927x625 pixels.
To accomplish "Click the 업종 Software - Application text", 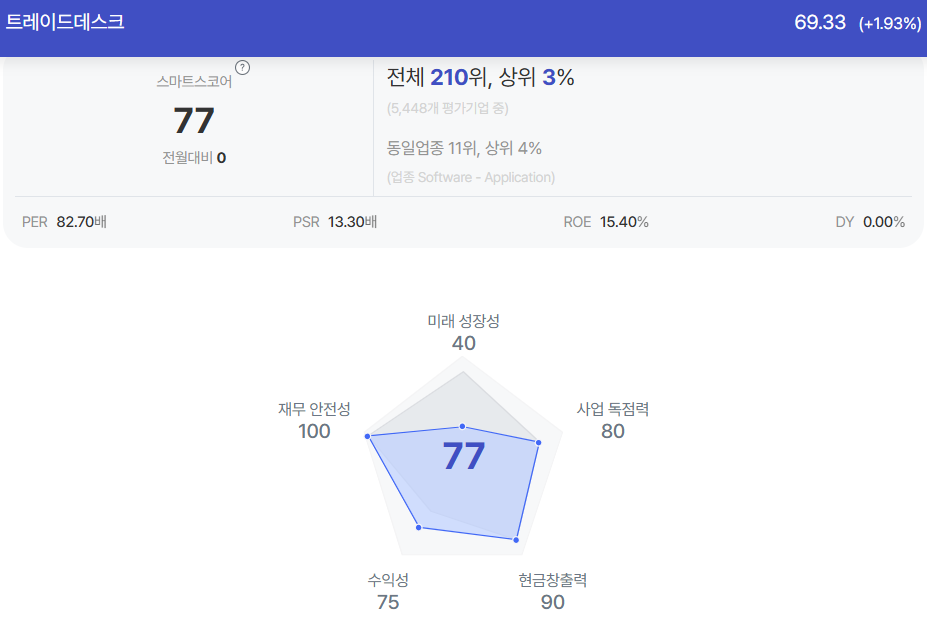I will [x=471, y=177].
